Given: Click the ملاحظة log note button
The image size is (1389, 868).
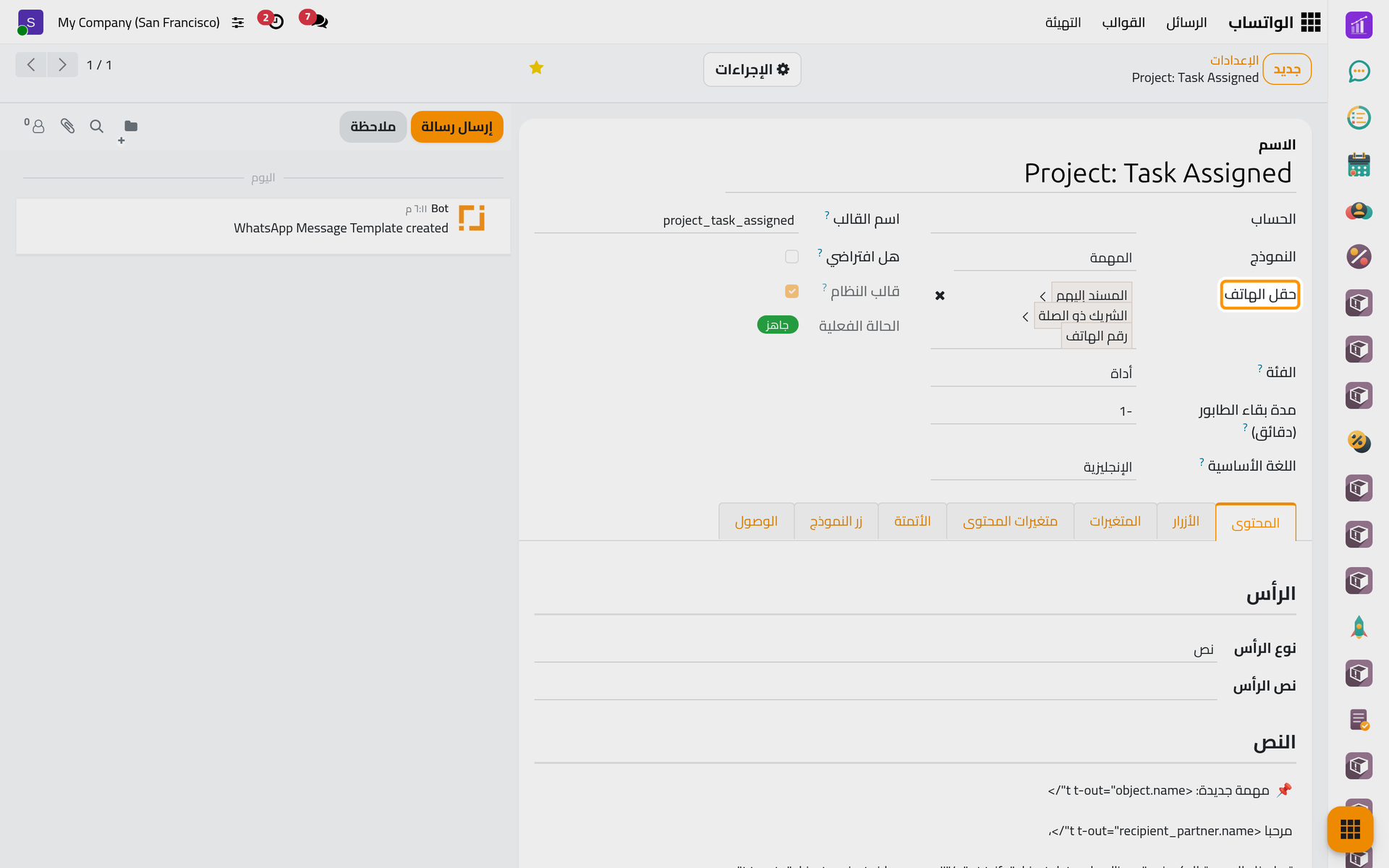Looking at the screenshot, I should point(373,127).
